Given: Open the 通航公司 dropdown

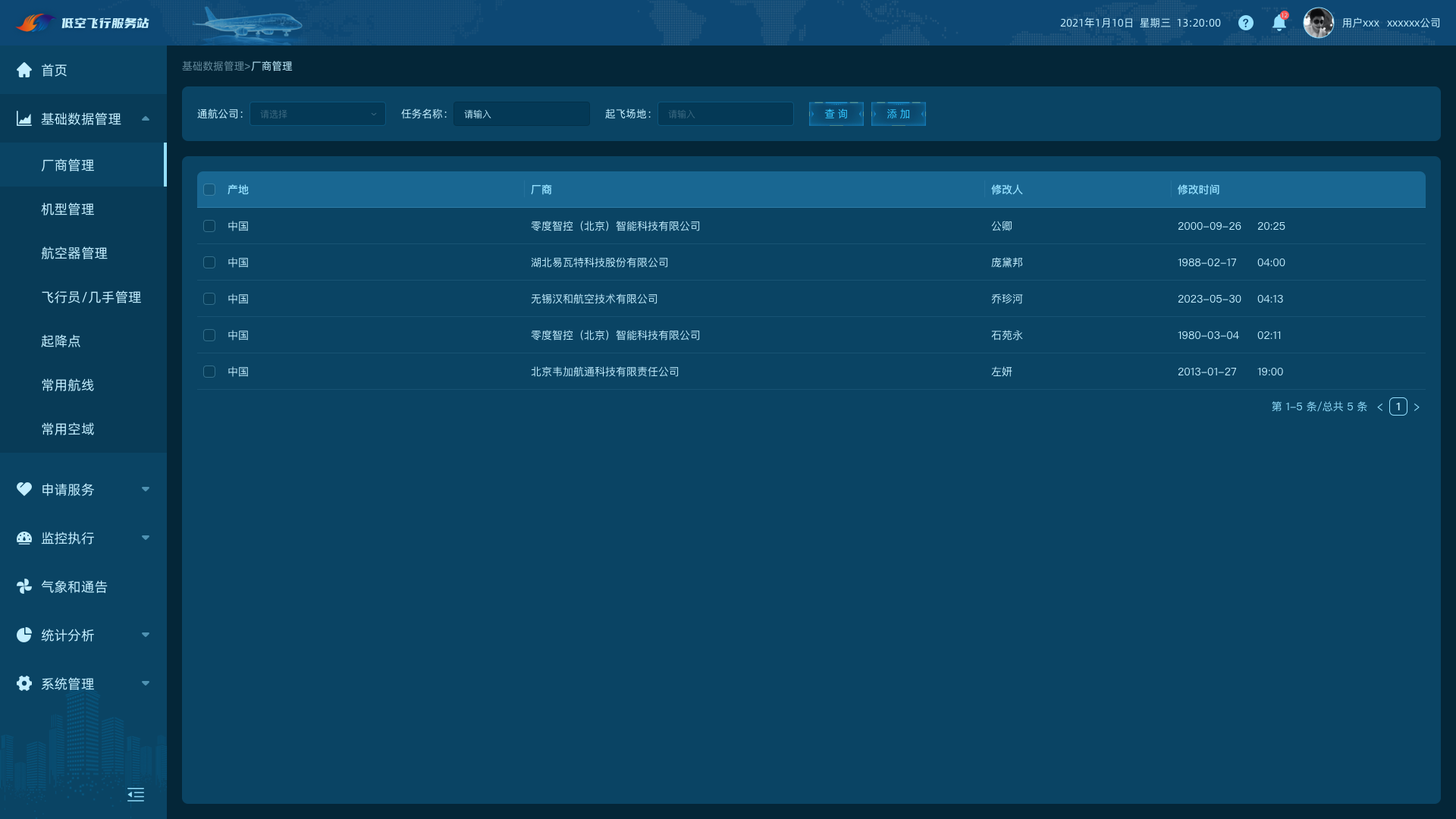Looking at the screenshot, I should pos(318,114).
